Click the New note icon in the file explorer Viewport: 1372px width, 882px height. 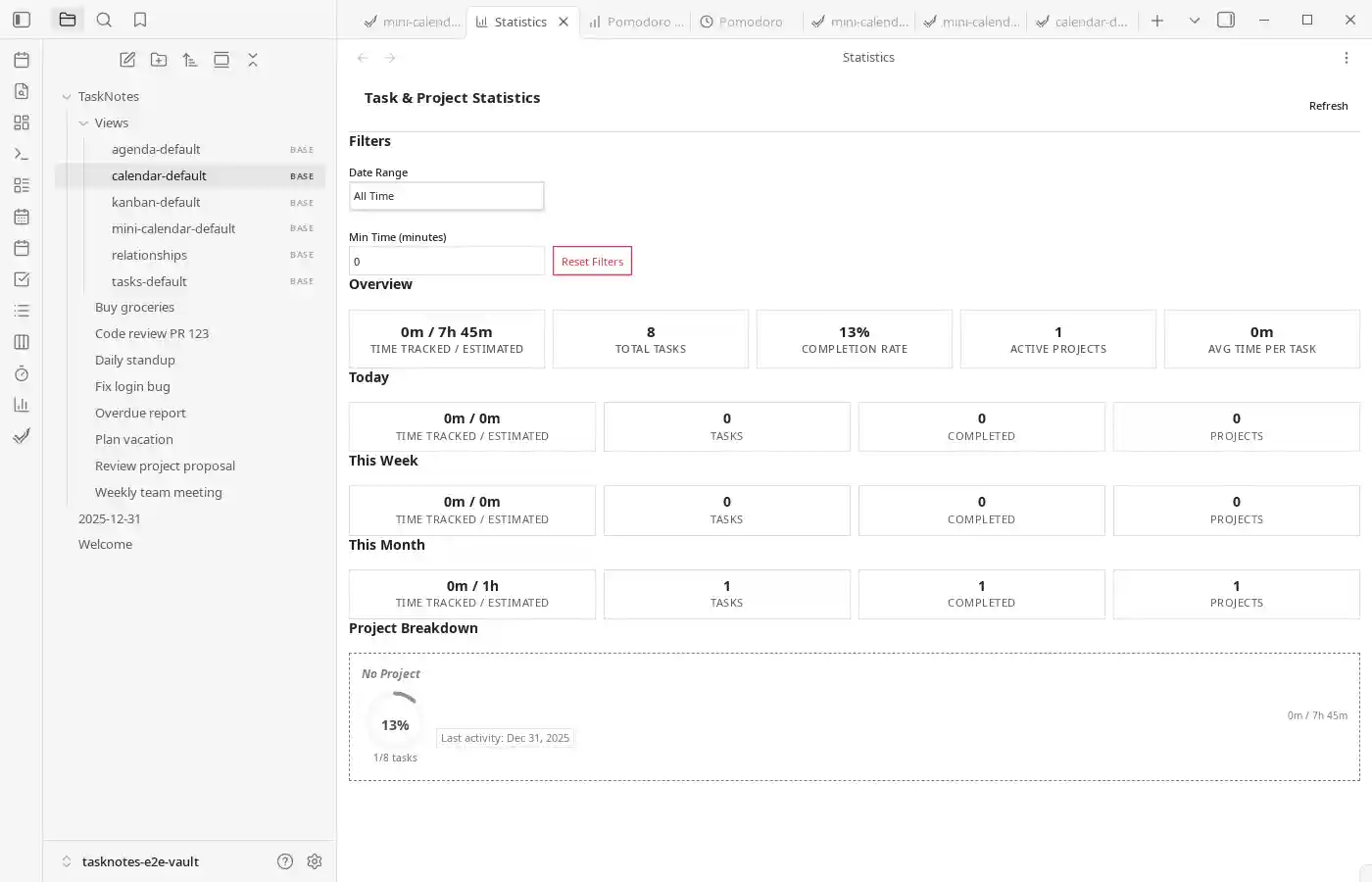pos(127,60)
